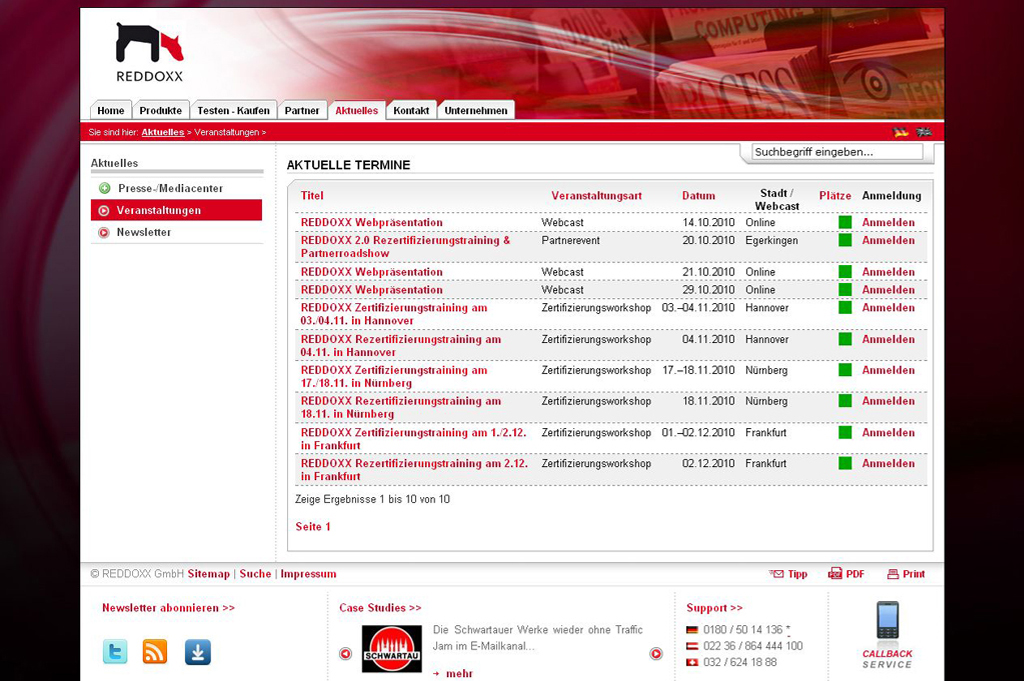Click green availability square for 14.10.2010 webcast
The image size is (1024, 681).
(845, 222)
